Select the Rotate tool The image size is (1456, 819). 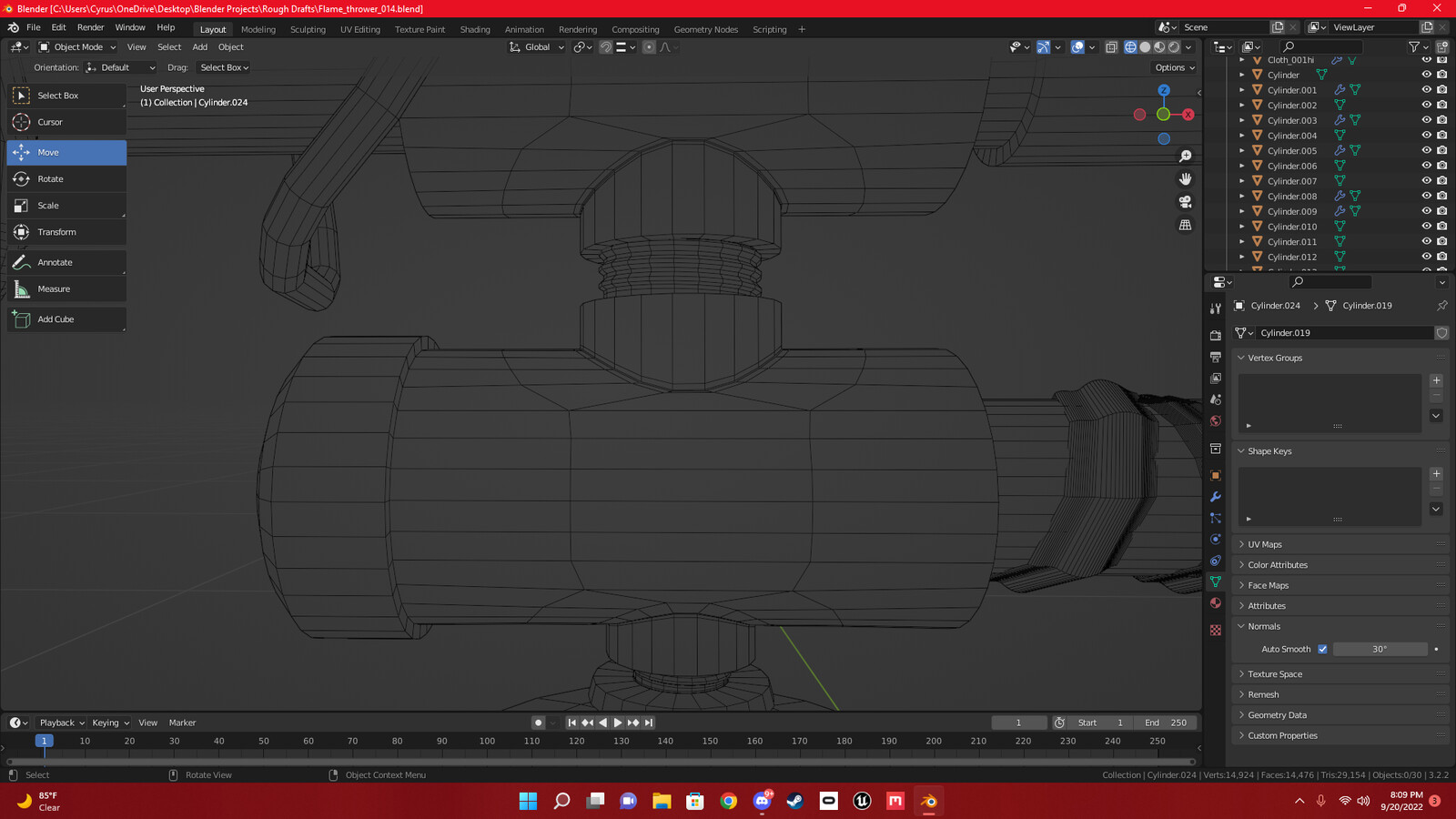pos(66,179)
